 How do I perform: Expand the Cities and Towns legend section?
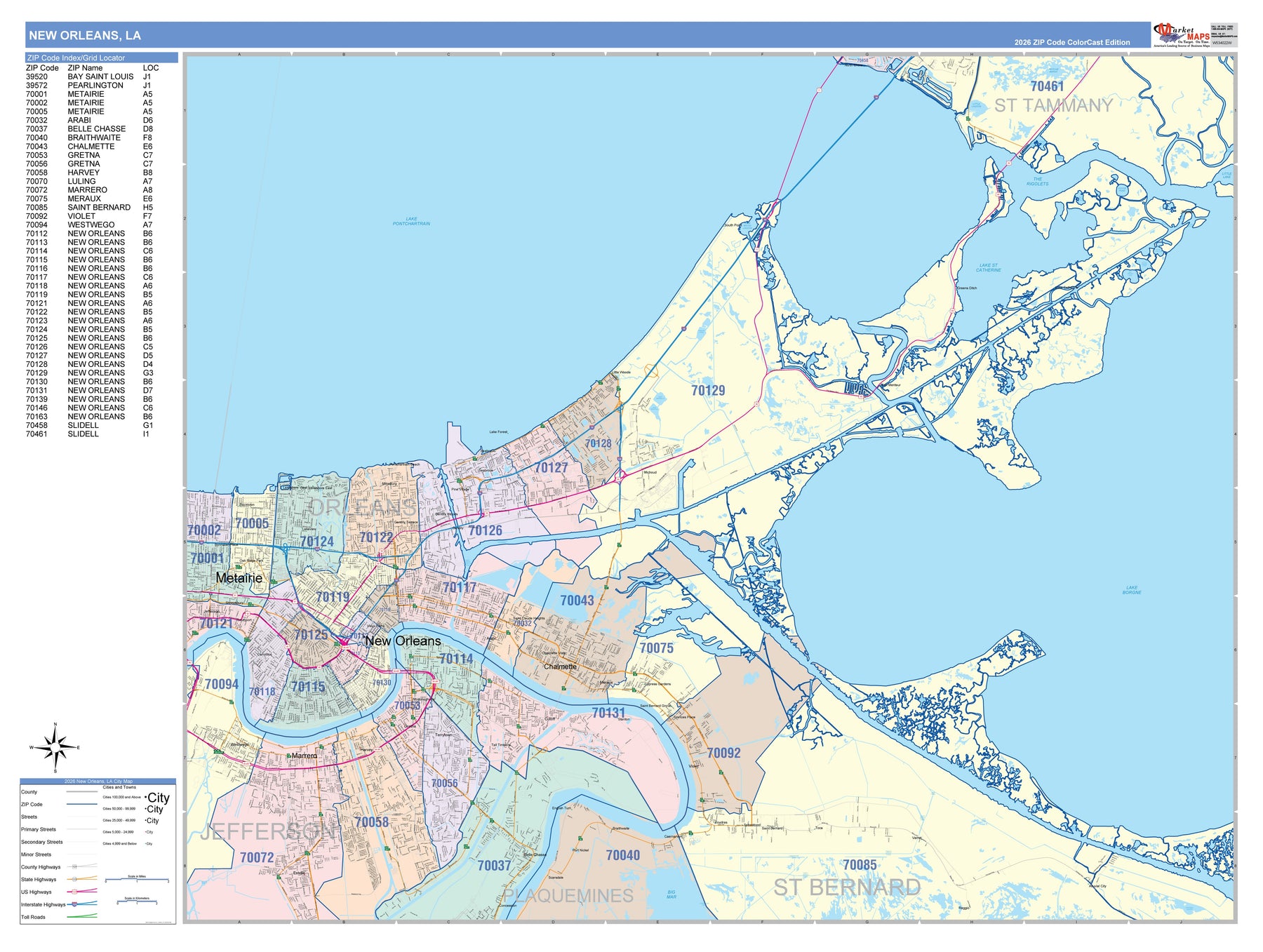click(119, 787)
